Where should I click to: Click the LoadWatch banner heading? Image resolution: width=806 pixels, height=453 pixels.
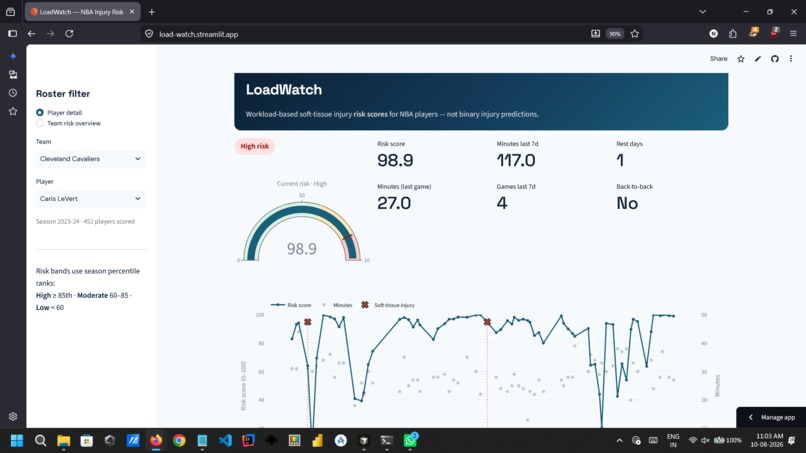[x=284, y=89]
